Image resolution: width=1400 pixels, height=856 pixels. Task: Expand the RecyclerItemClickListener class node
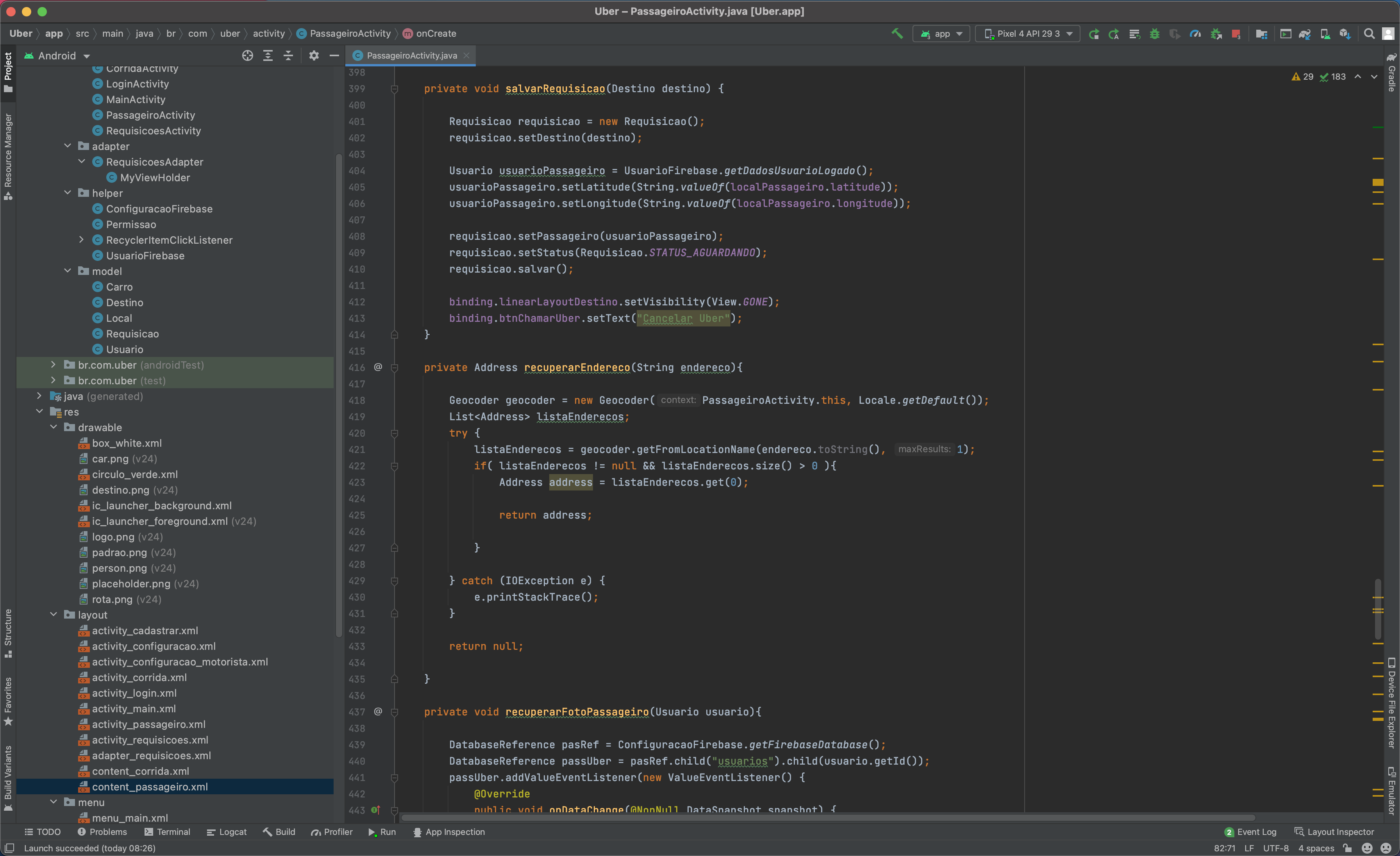[81, 240]
